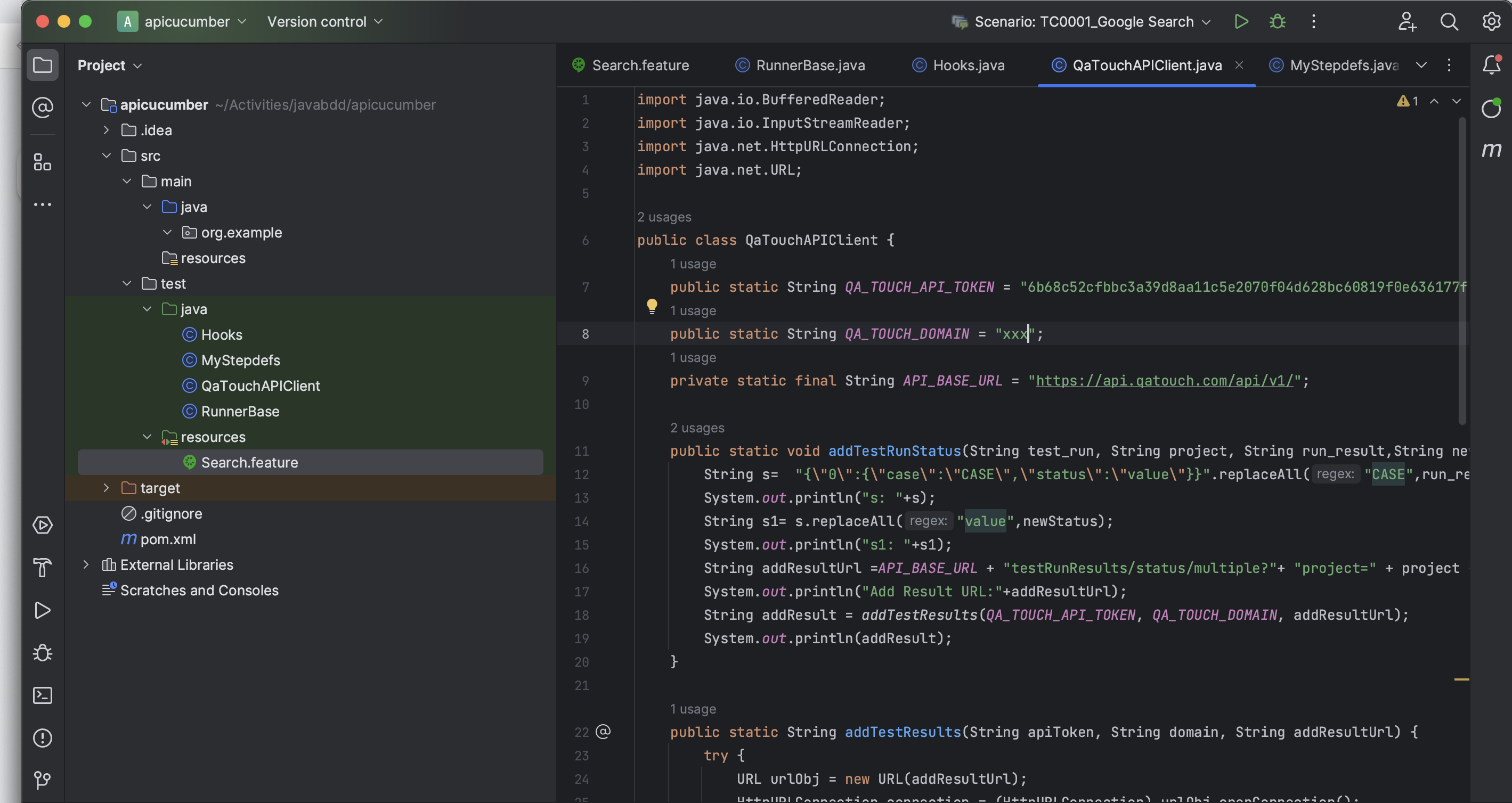Switch to the Hooks.java tab

coord(958,65)
